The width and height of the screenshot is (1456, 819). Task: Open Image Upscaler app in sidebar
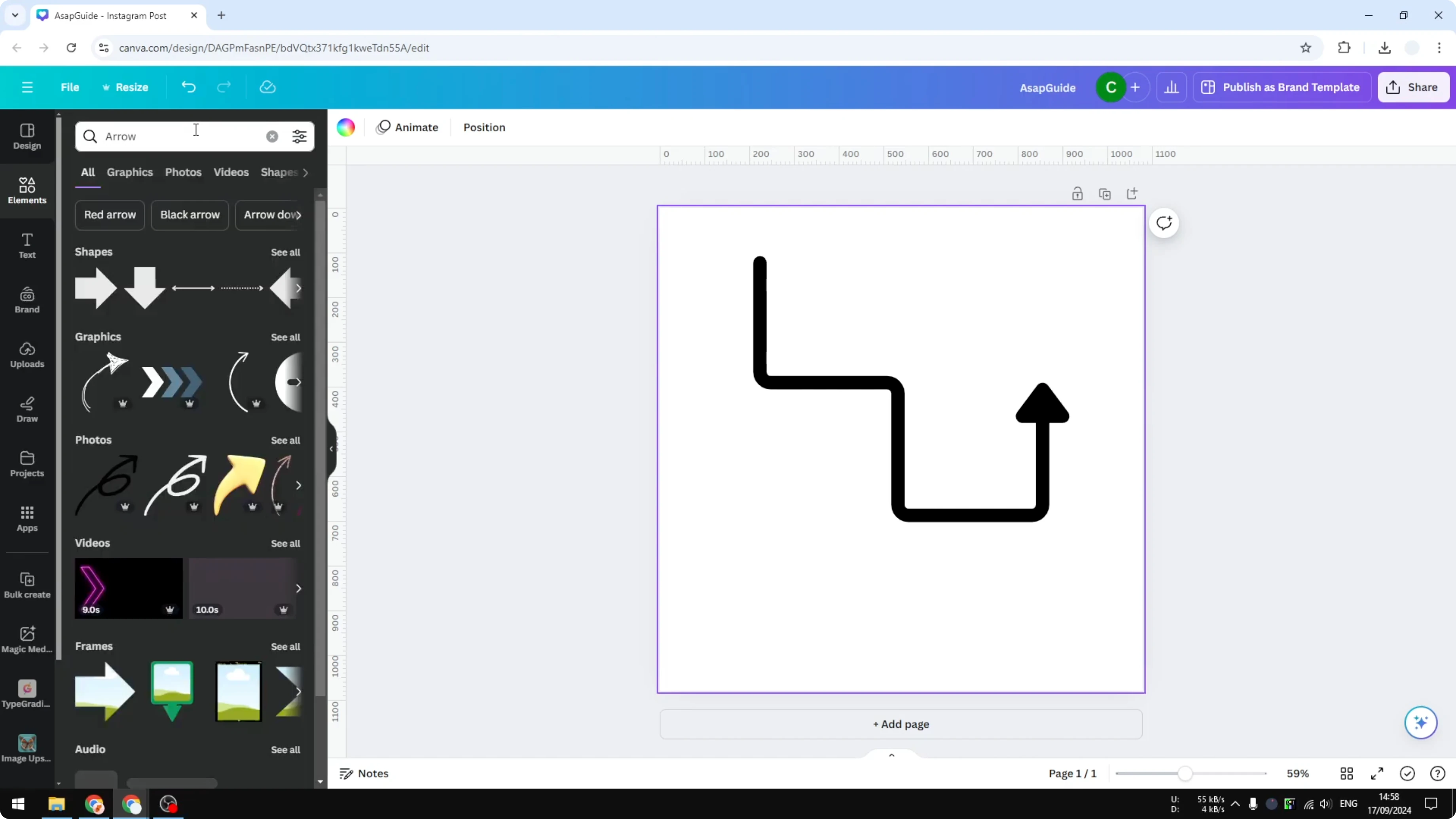tap(27, 749)
